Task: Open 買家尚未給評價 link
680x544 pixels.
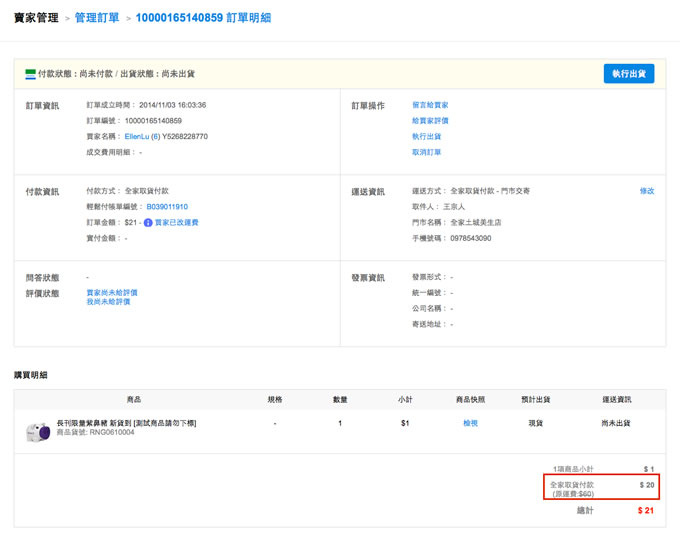Action: [x=112, y=292]
